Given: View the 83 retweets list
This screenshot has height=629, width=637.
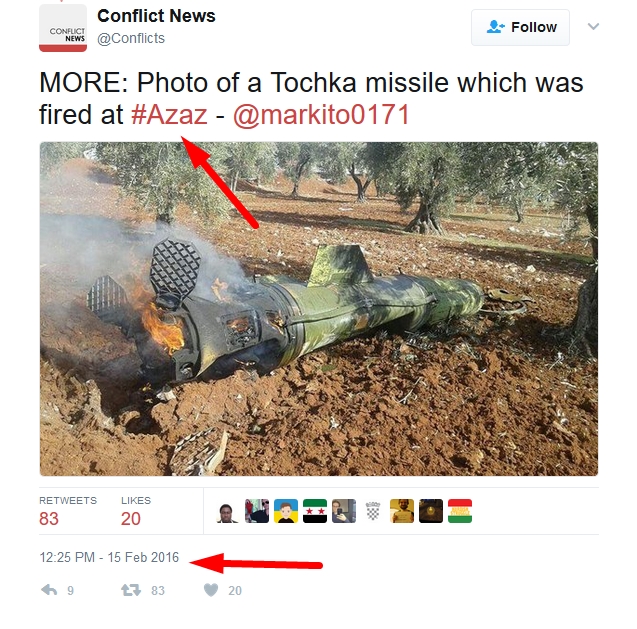Looking at the screenshot, I should pyautogui.click(x=49, y=518).
